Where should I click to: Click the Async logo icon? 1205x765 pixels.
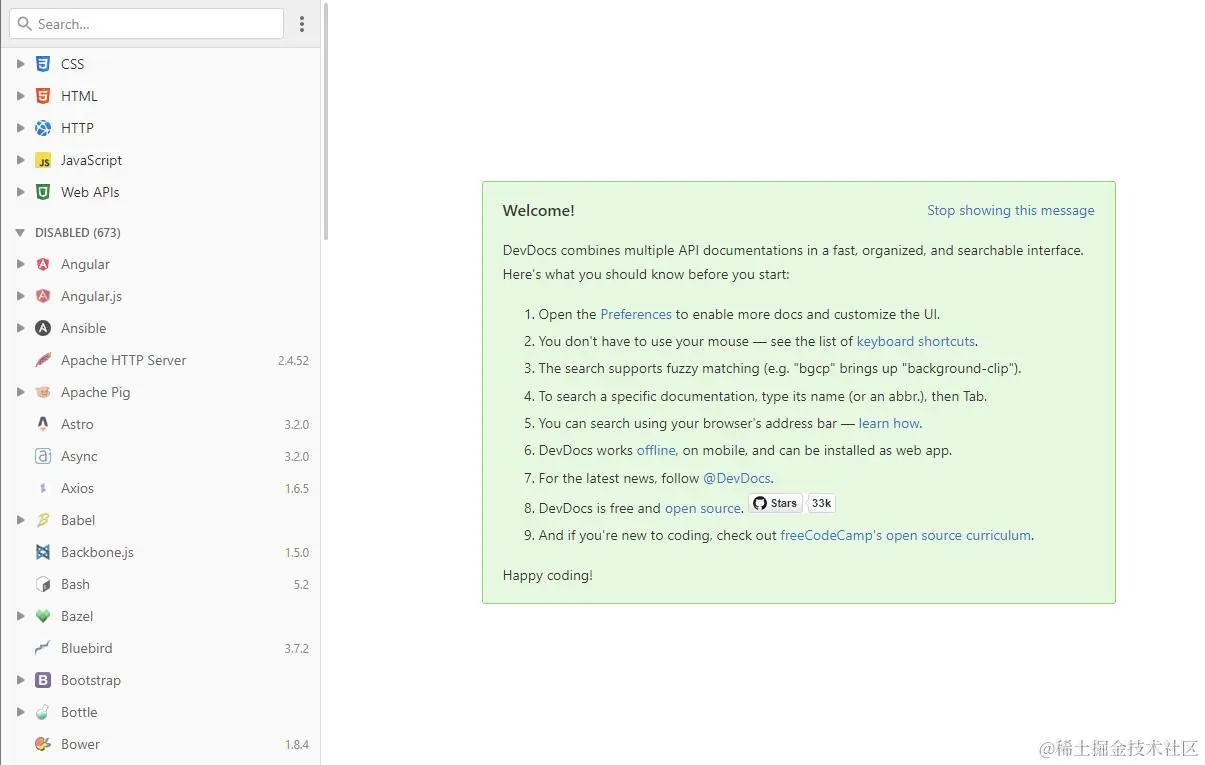click(43, 456)
